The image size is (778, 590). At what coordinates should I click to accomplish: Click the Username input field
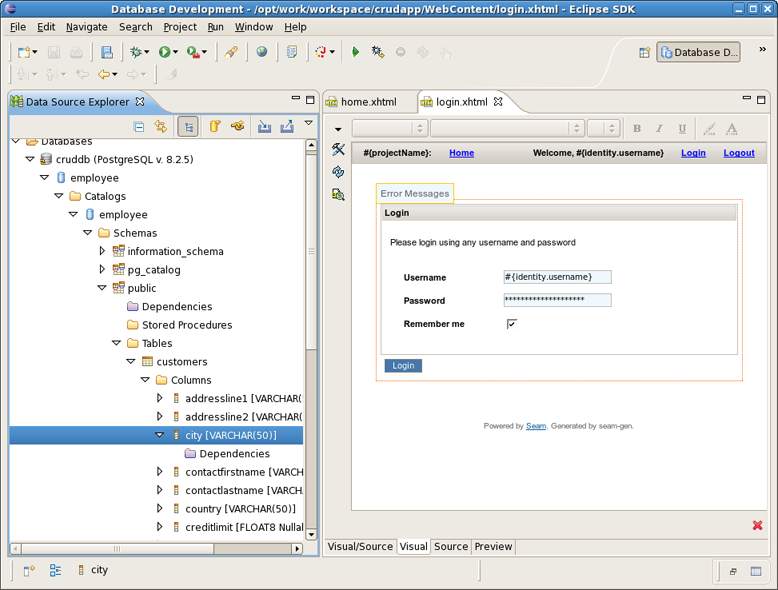[557, 277]
